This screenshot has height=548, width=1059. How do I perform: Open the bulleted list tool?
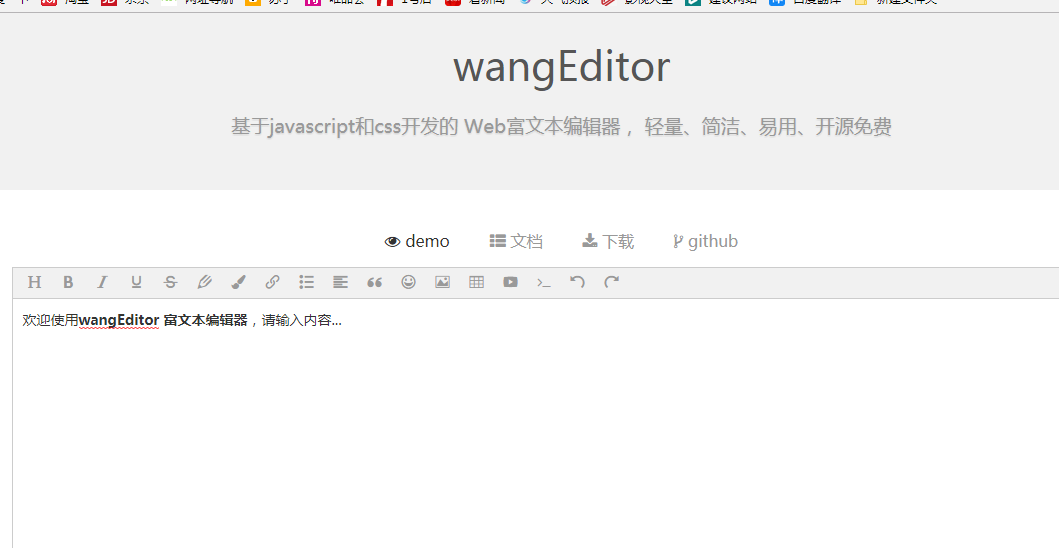tap(307, 282)
